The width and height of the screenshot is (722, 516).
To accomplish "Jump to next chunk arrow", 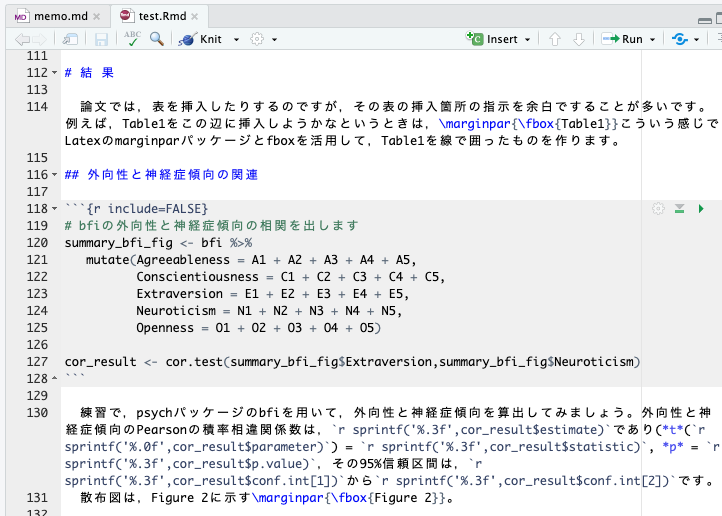I will point(579,39).
